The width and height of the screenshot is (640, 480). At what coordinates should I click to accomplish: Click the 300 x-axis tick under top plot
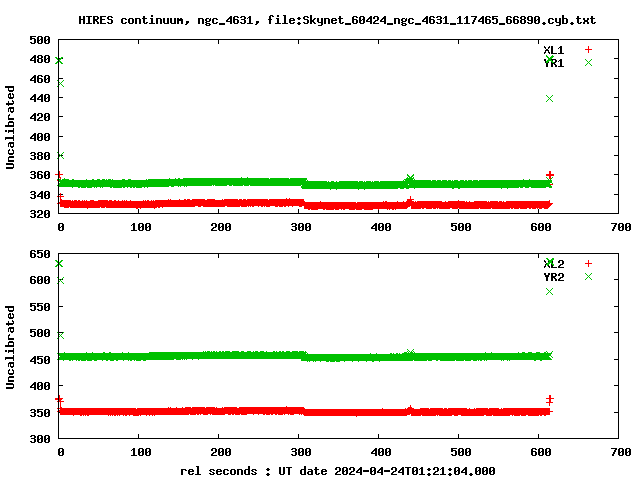pyautogui.click(x=301, y=227)
